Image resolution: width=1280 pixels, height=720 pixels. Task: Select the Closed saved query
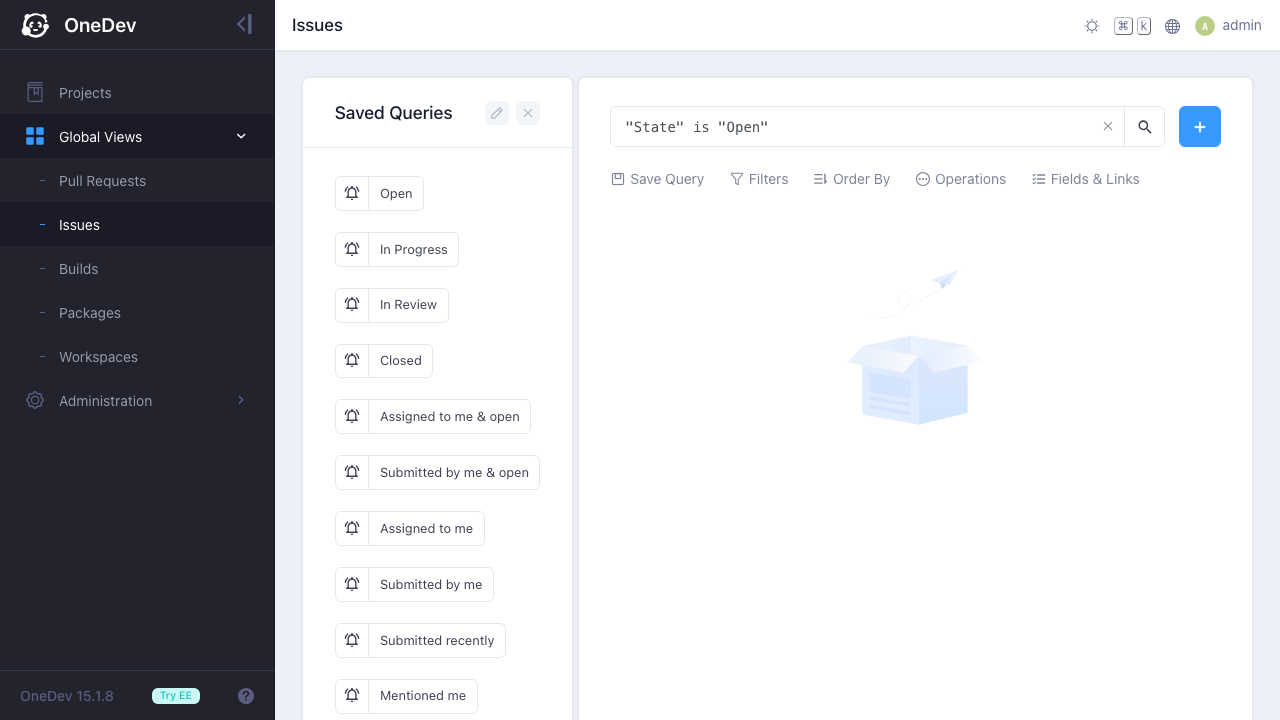click(x=401, y=361)
